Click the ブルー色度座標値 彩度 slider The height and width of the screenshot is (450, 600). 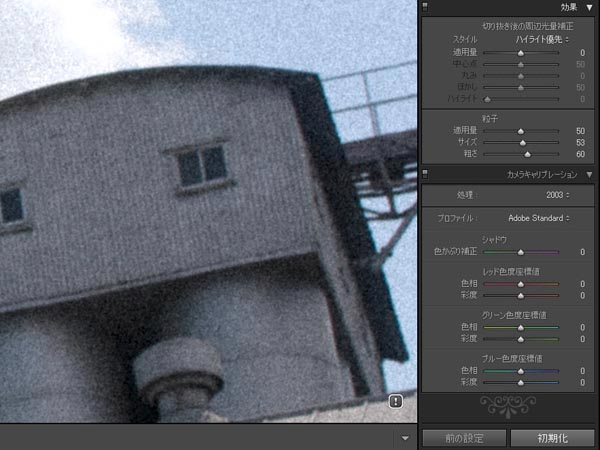(521, 383)
